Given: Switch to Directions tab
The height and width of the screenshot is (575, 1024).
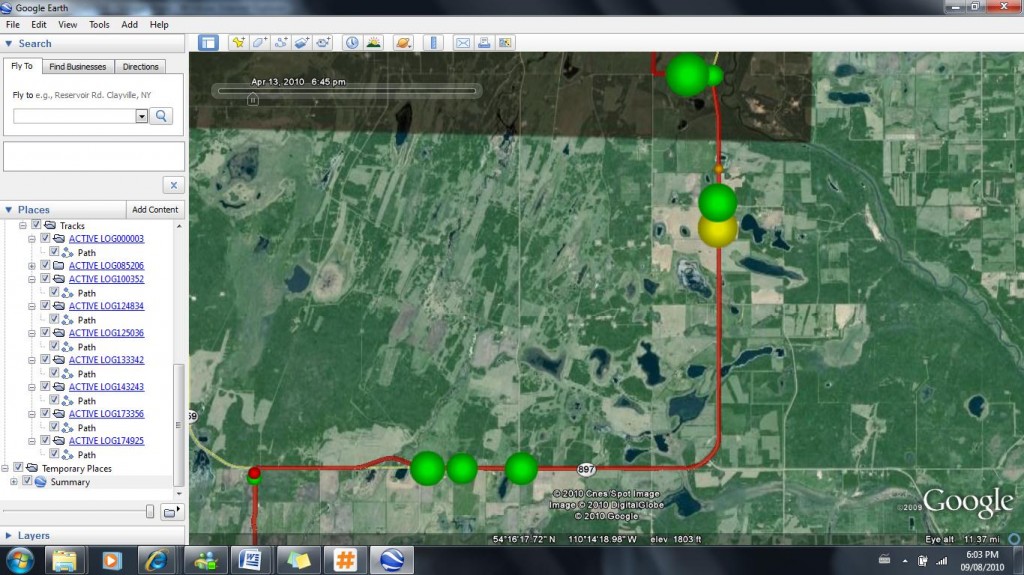Looking at the screenshot, I should pyautogui.click(x=140, y=67).
